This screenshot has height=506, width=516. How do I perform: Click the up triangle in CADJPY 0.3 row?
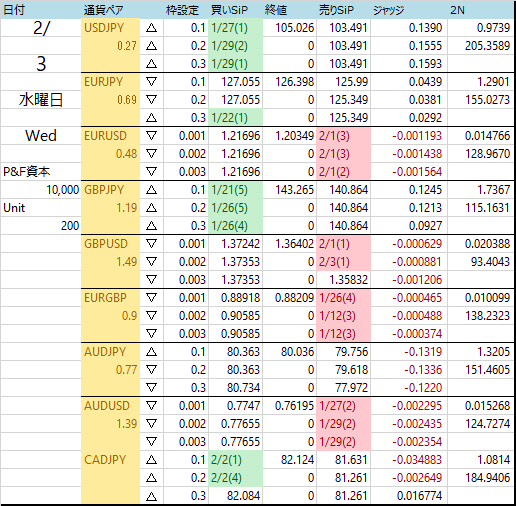coord(151,496)
